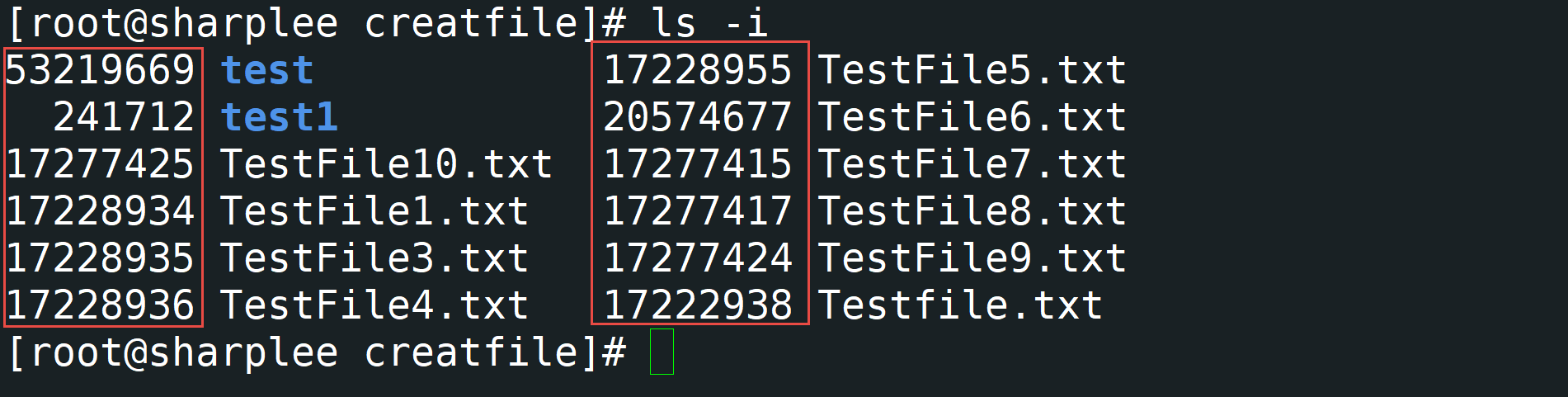The height and width of the screenshot is (397, 1568).
Task: Click the TestFile4.txt entry
Action: (x=374, y=305)
